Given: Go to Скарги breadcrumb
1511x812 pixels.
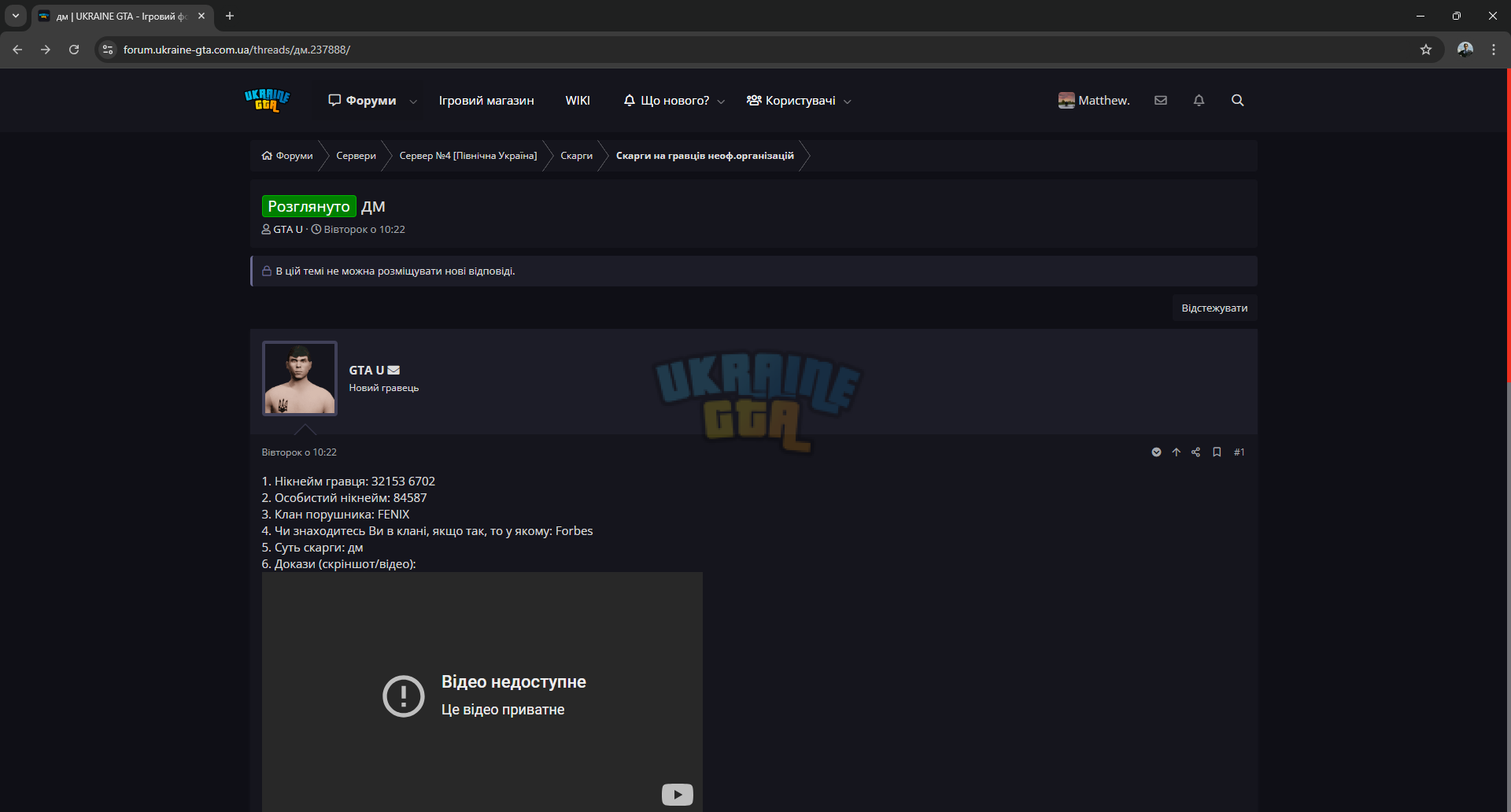Looking at the screenshot, I should pos(576,156).
